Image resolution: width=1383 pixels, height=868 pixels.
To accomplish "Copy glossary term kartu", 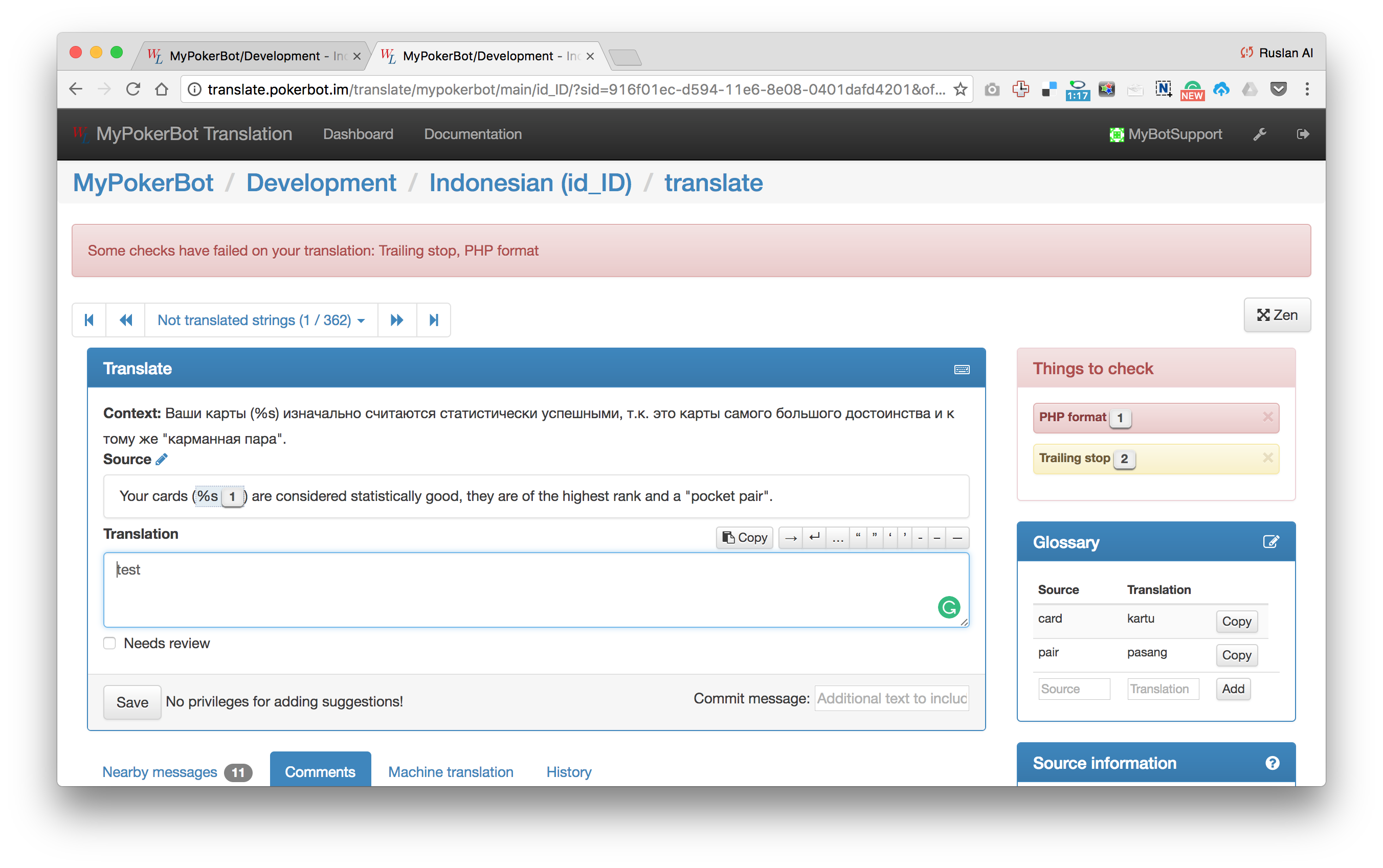I will pos(1236,621).
